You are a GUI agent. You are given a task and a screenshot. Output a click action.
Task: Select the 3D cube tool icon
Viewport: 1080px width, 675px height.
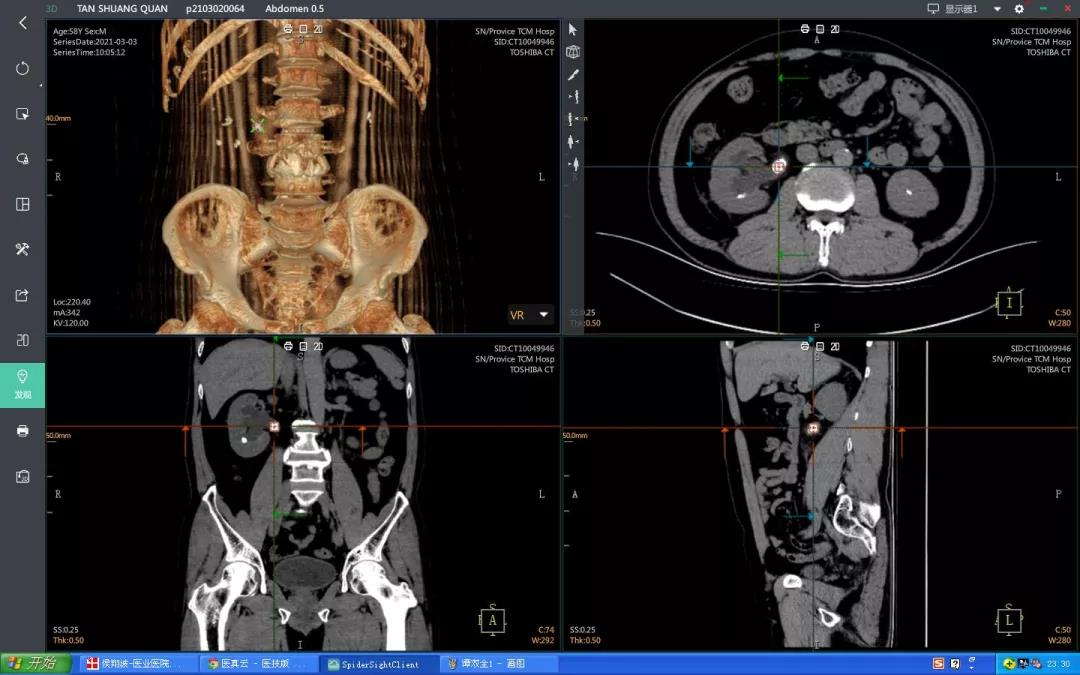click(573, 52)
